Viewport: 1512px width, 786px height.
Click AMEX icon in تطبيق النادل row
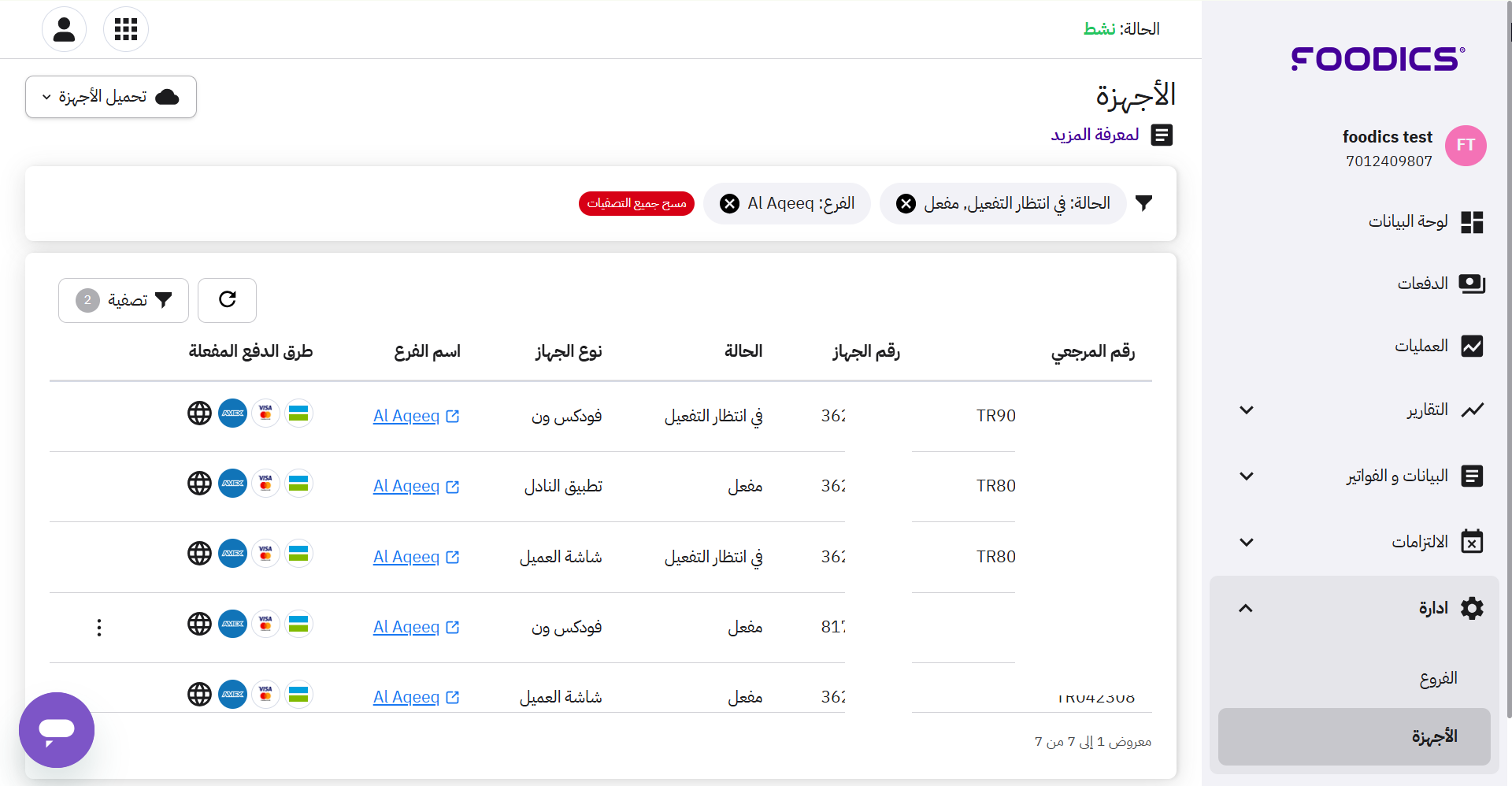click(232, 483)
